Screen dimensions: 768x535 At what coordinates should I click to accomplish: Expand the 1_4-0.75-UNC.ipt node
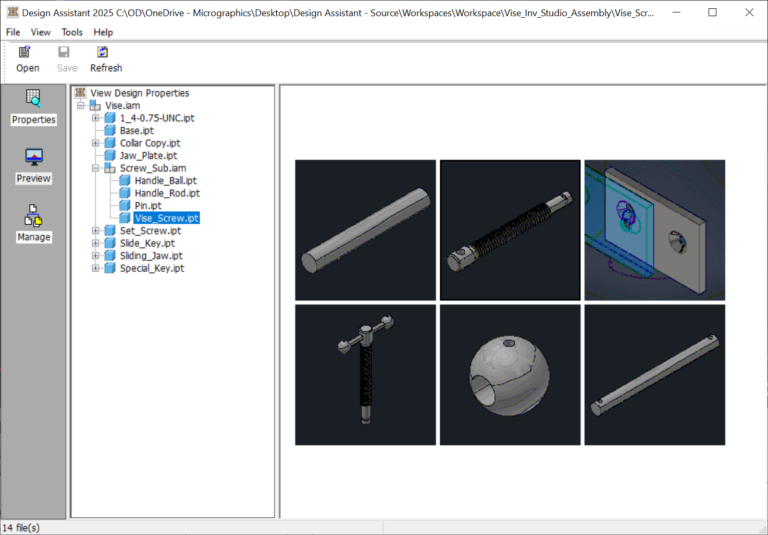pos(96,118)
